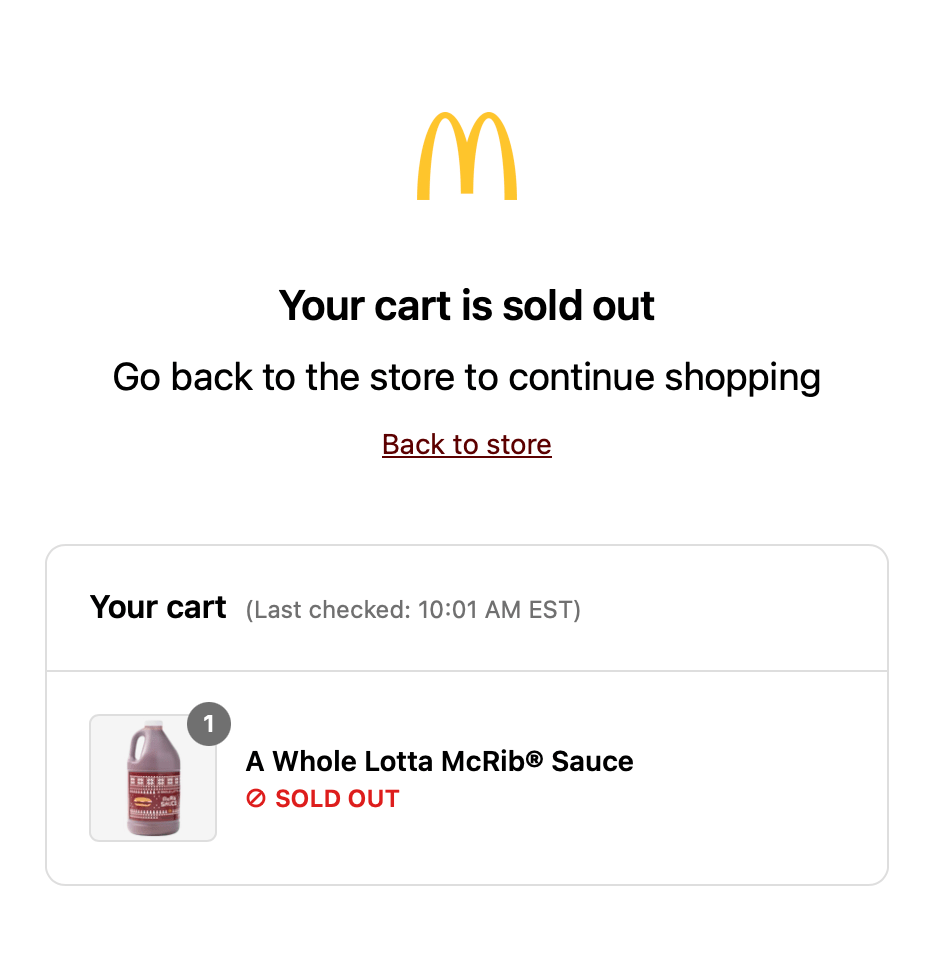938x964 pixels.
Task: Click the red sold-out prohibition icon
Action: (256, 798)
